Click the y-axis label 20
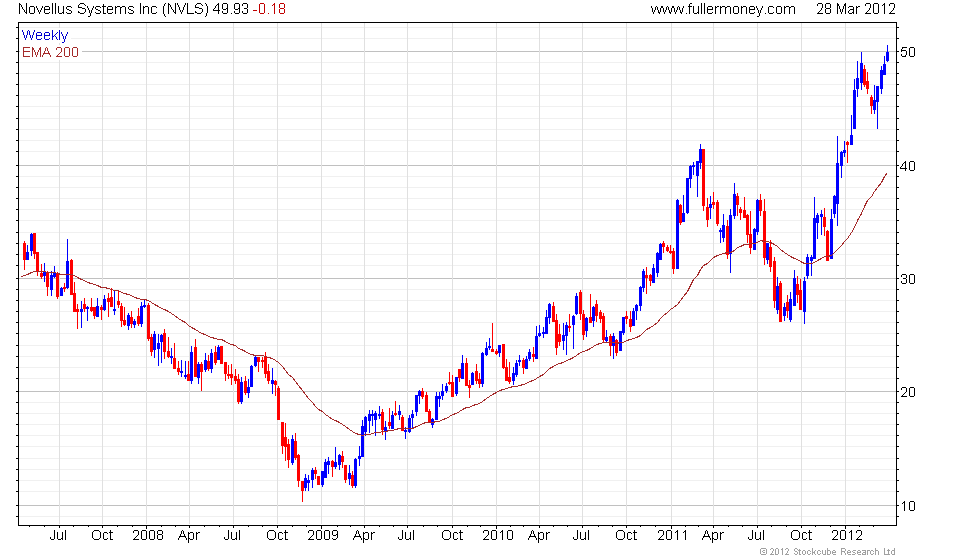This screenshot has width=980, height=560. 908,392
